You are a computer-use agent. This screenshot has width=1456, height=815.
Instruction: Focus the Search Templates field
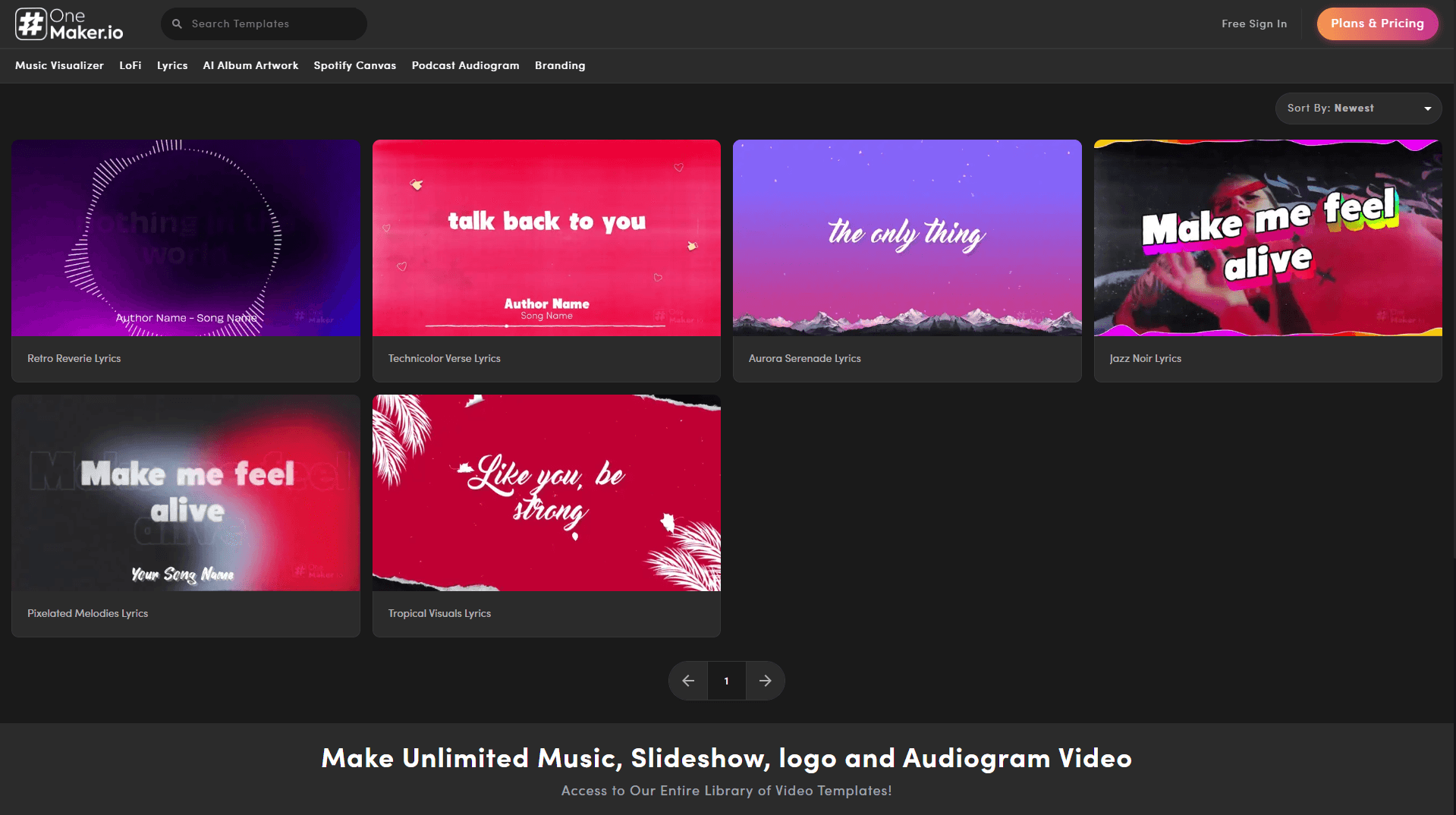(263, 24)
